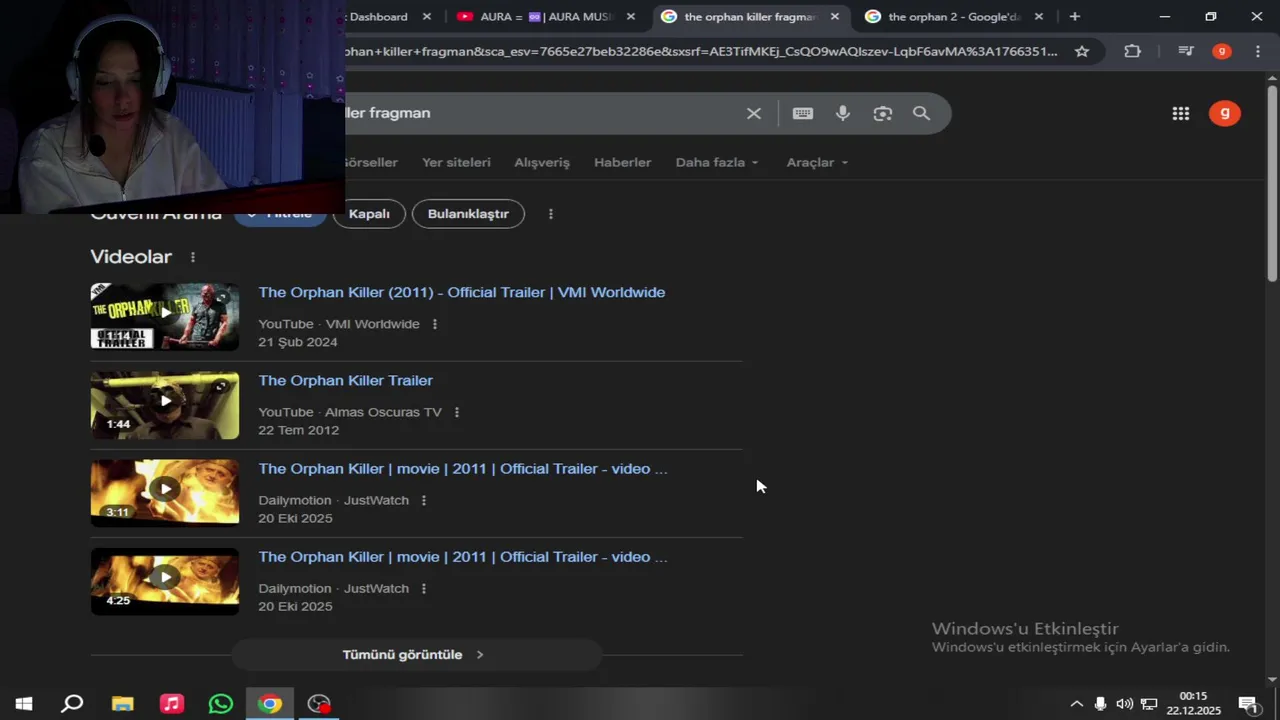Image resolution: width=1280 pixels, height=720 pixels.
Task: Play the 3:11 trailer thumbnail
Action: pos(165,493)
